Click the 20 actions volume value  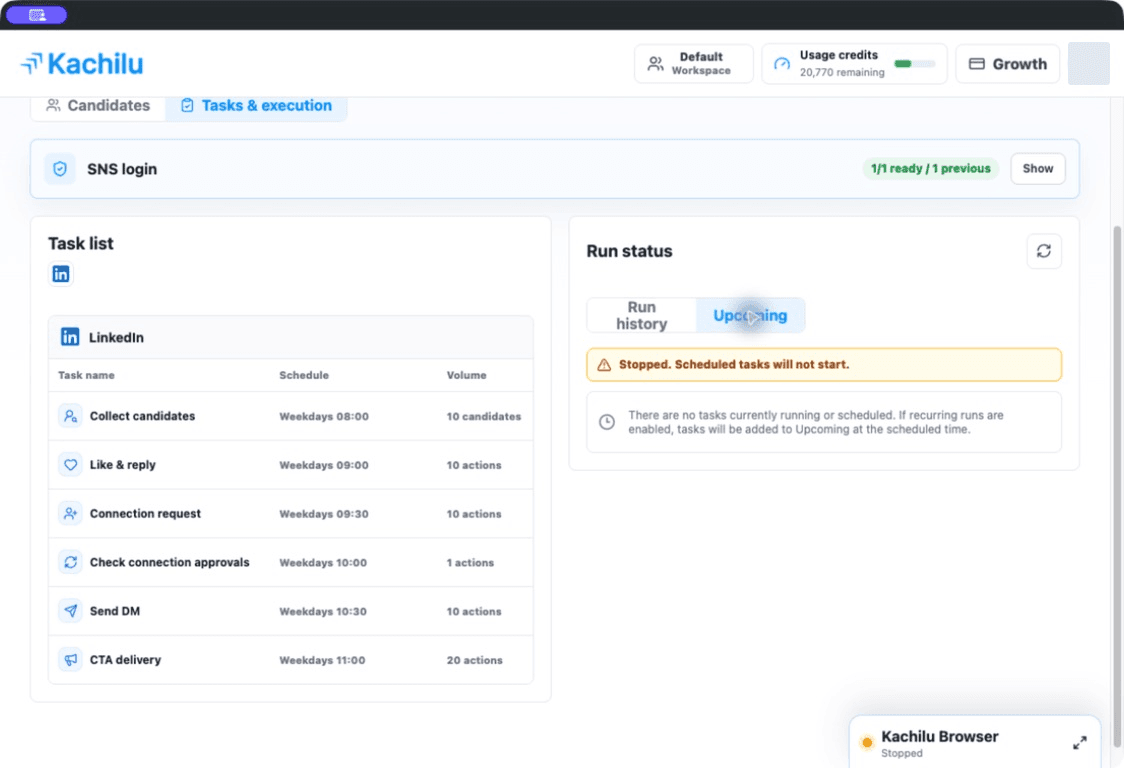point(475,660)
